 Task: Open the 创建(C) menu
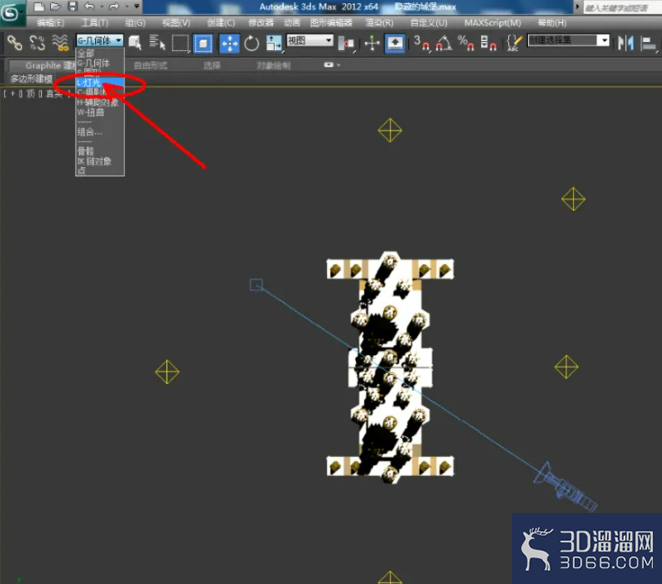(221, 23)
